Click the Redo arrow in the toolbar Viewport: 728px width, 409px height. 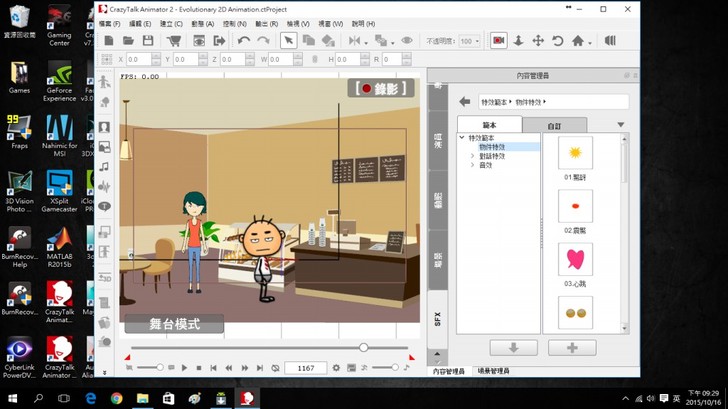point(262,41)
